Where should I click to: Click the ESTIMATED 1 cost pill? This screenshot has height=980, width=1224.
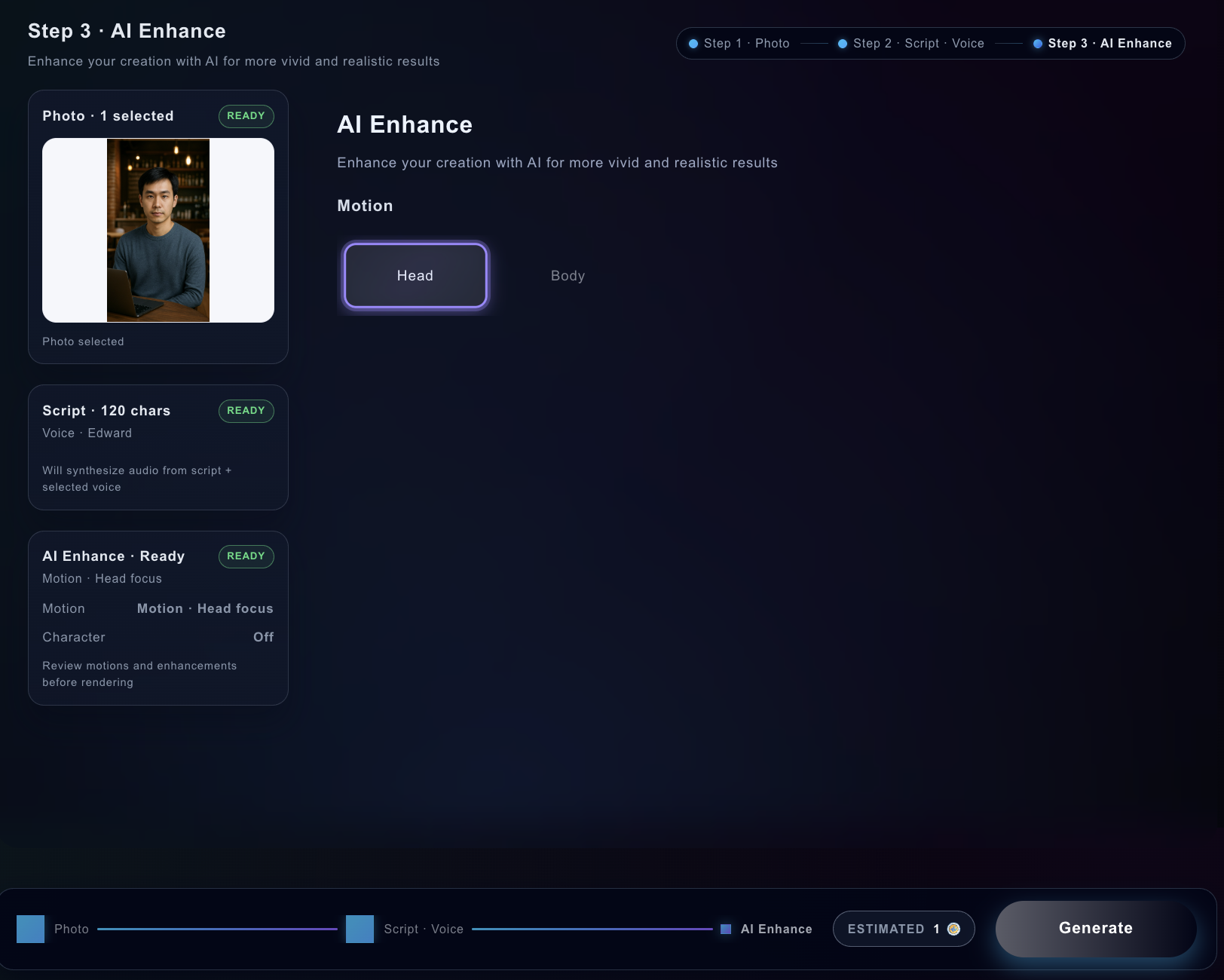(903, 929)
